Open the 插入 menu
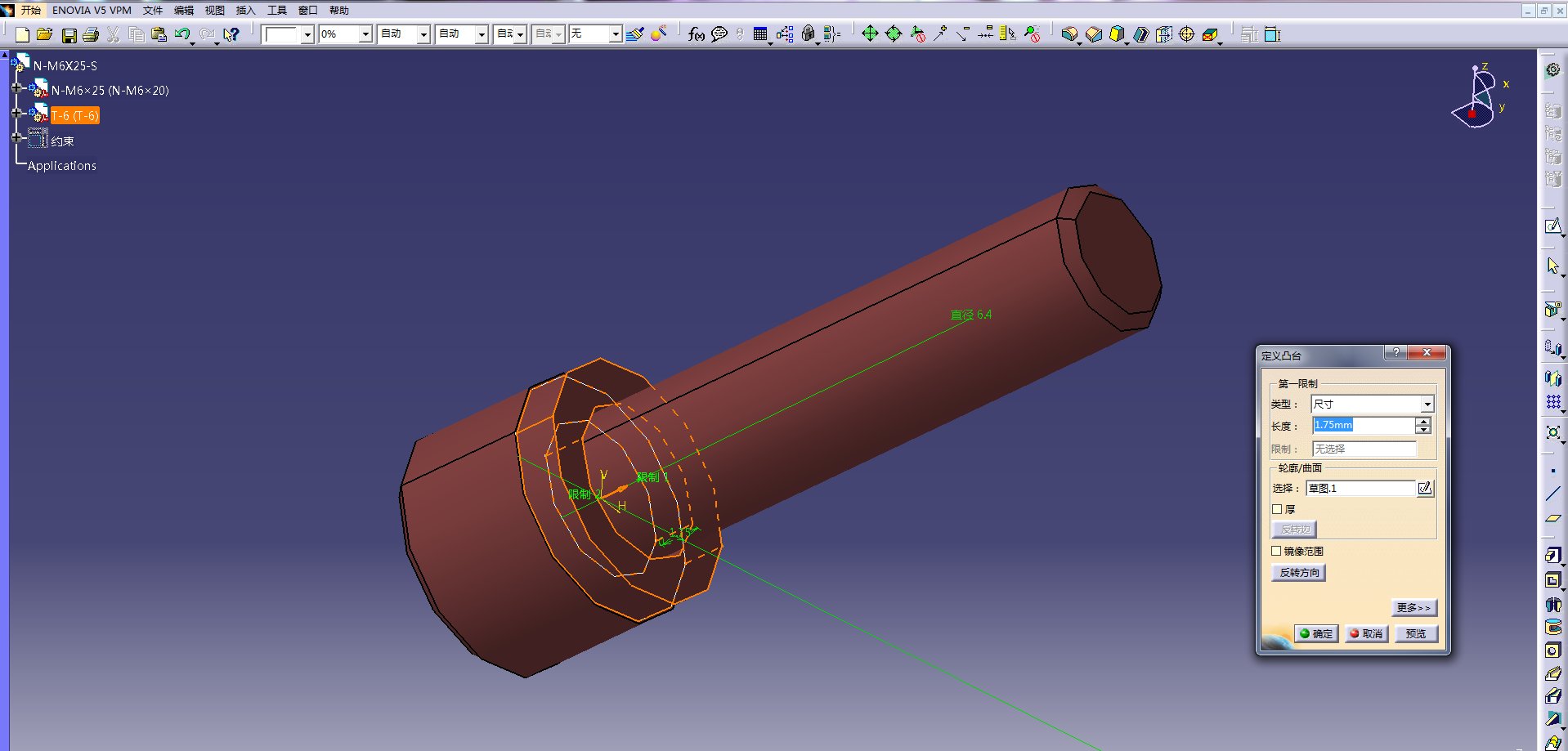This screenshot has height=751, width=1568. pos(245,10)
